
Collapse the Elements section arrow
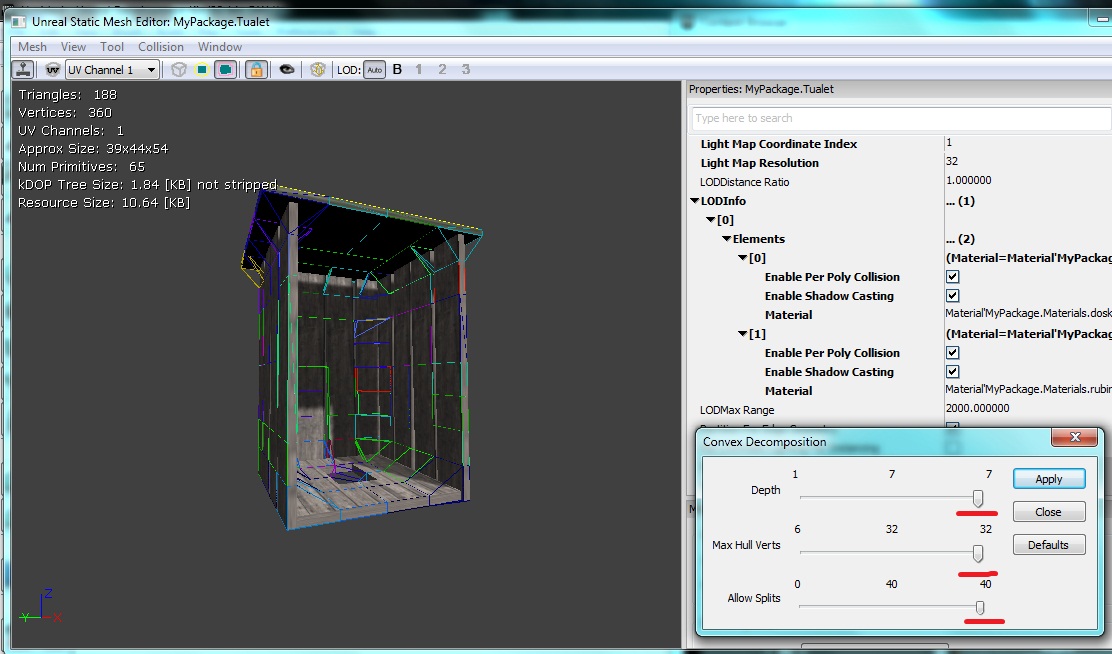pos(726,239)
